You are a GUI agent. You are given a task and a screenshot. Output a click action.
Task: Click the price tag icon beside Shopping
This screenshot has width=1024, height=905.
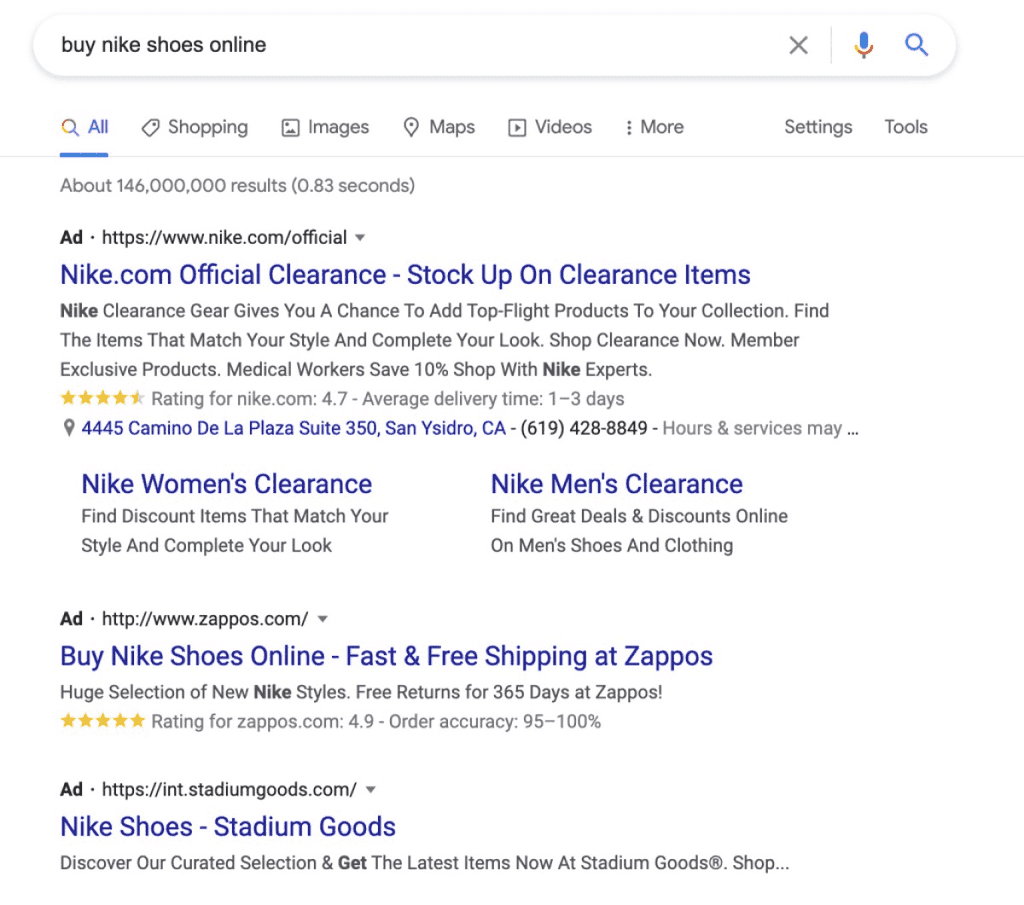[x=150, y=127]
